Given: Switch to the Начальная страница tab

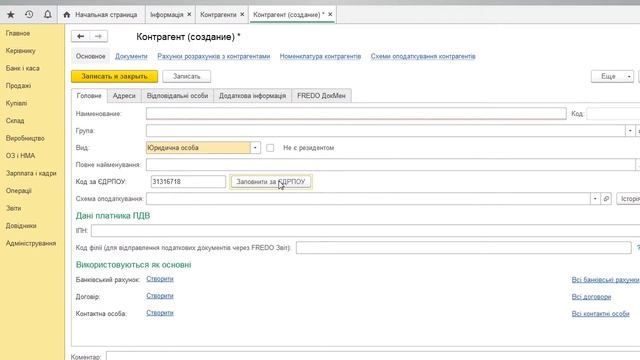Looking at the screenshot, I should [x=101, y=15].
